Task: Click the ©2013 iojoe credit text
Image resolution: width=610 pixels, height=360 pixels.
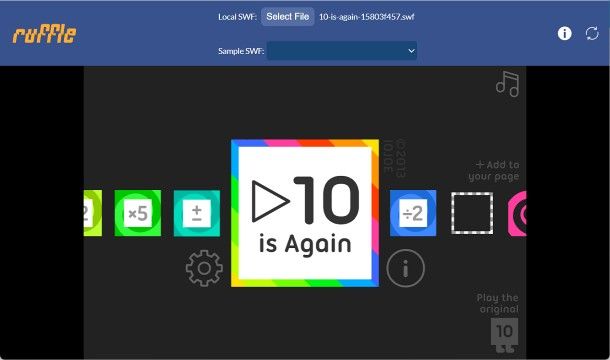Action: coord(395,158)
